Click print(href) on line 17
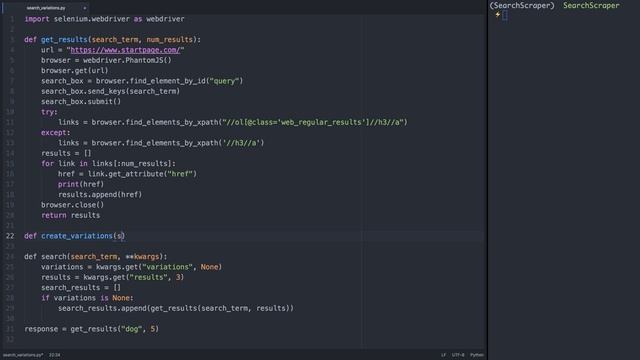Viewport: 640px width, 360px height. pyautogui.click(x=81, y=184)
